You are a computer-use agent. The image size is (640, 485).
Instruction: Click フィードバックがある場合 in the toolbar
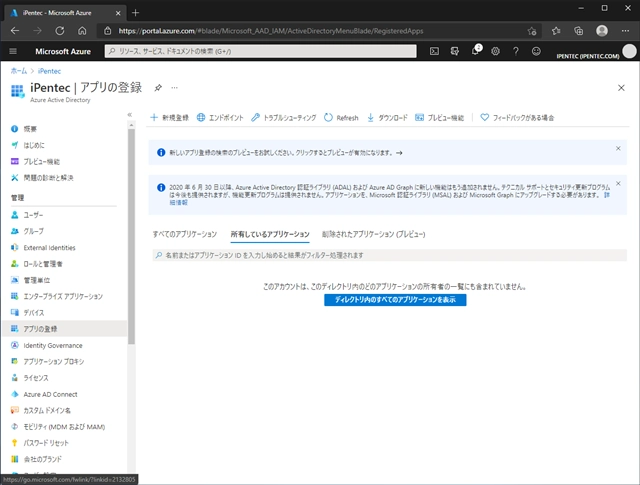click(x=517, y=118)
